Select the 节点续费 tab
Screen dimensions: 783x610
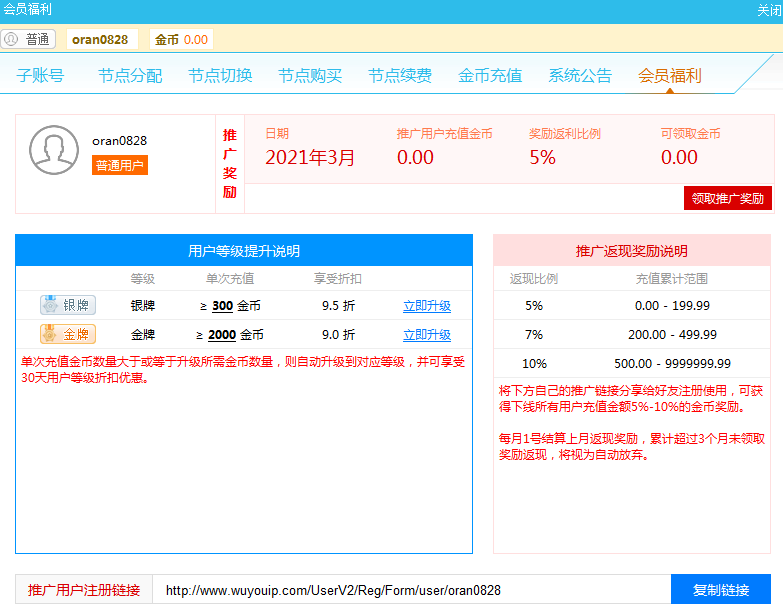pos(400,75)
